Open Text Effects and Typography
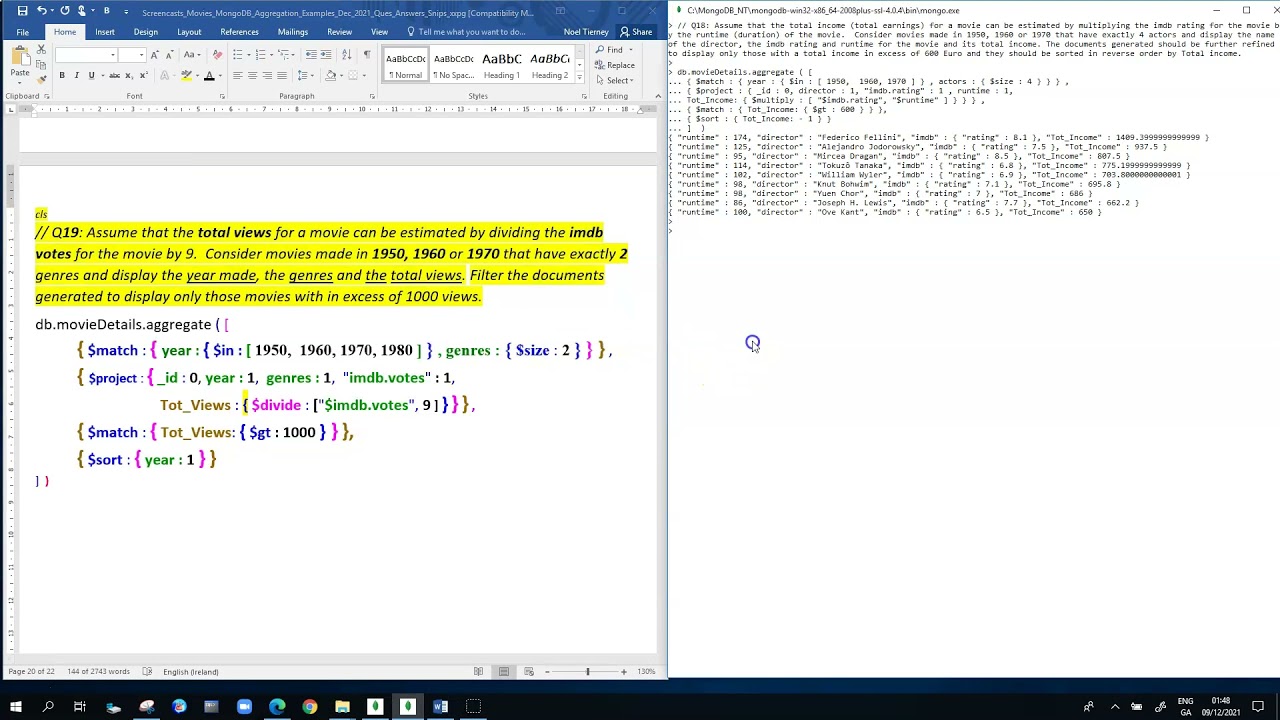Viewport: 1280px width, 720px height. point(164,76)
